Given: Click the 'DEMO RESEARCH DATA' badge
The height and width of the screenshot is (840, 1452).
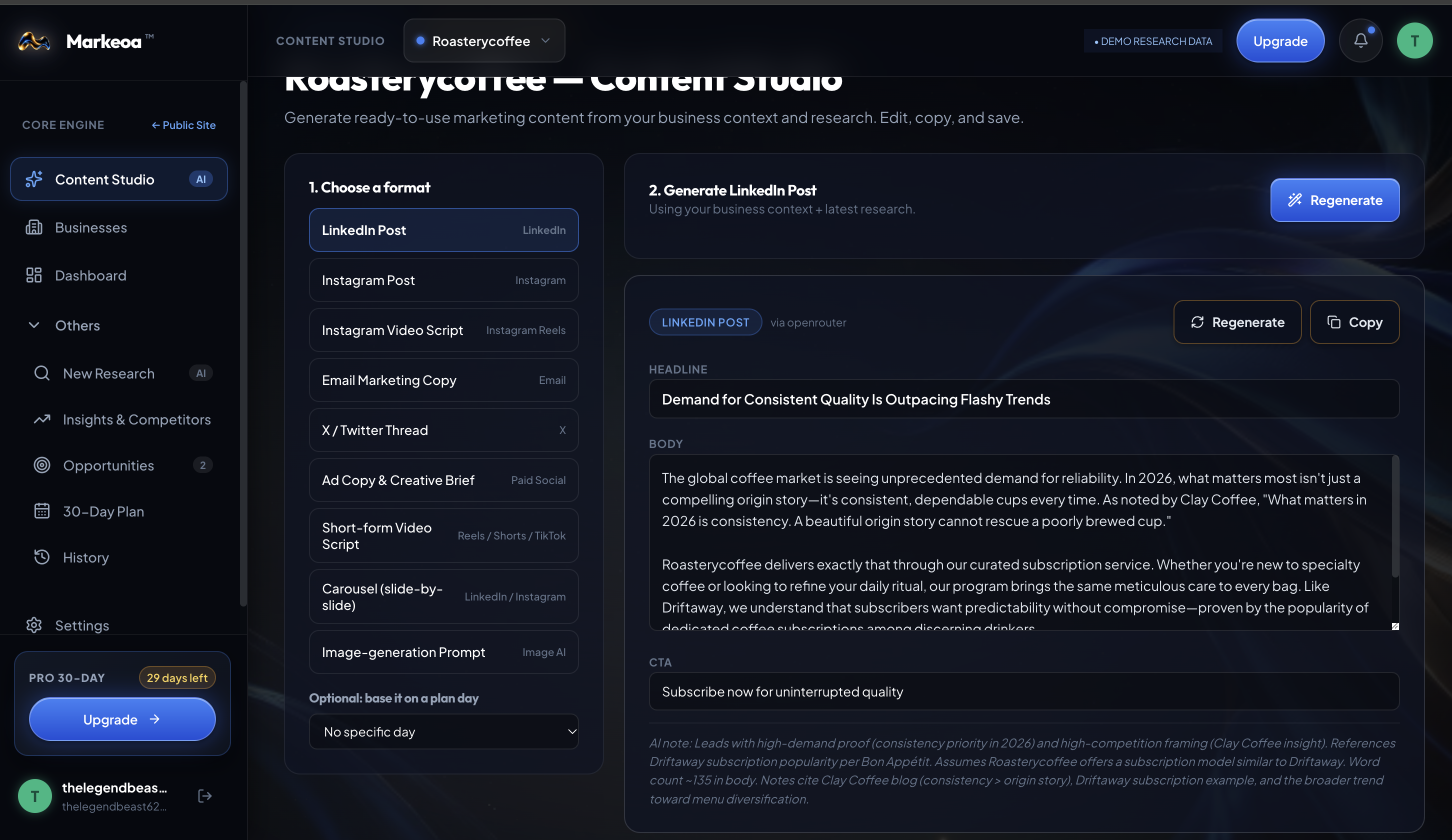Looking at the screenshot, I should point(1153,41).
